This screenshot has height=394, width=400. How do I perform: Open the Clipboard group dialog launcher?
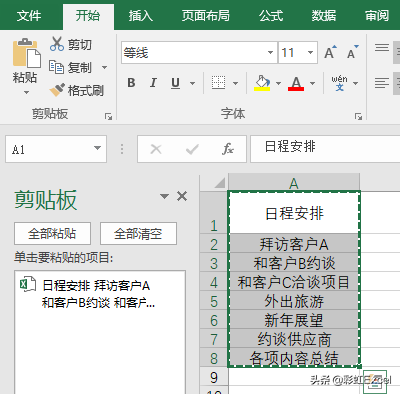coord(108,116)
